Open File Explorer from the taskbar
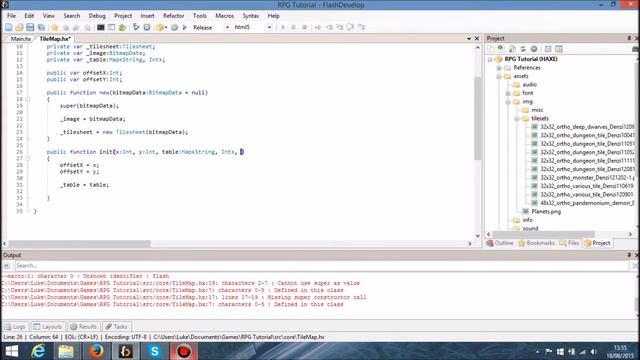The height and width of the screenshot is (360, 640). click(66, 351)
